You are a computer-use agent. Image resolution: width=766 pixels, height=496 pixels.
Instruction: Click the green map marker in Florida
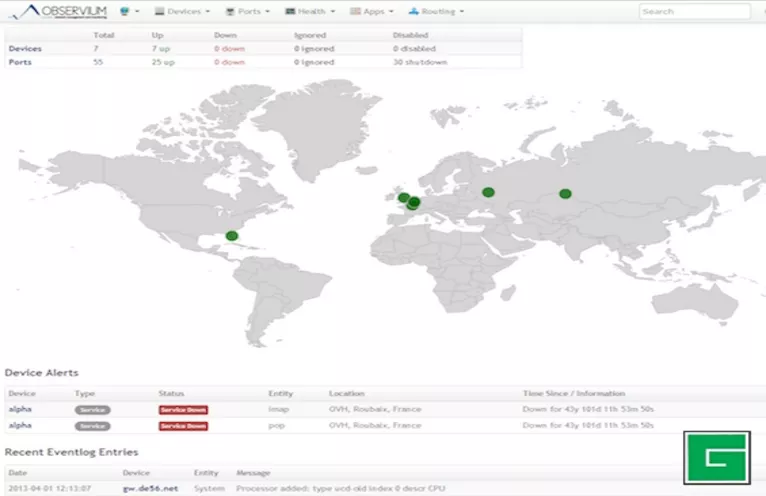click(232, 236)
